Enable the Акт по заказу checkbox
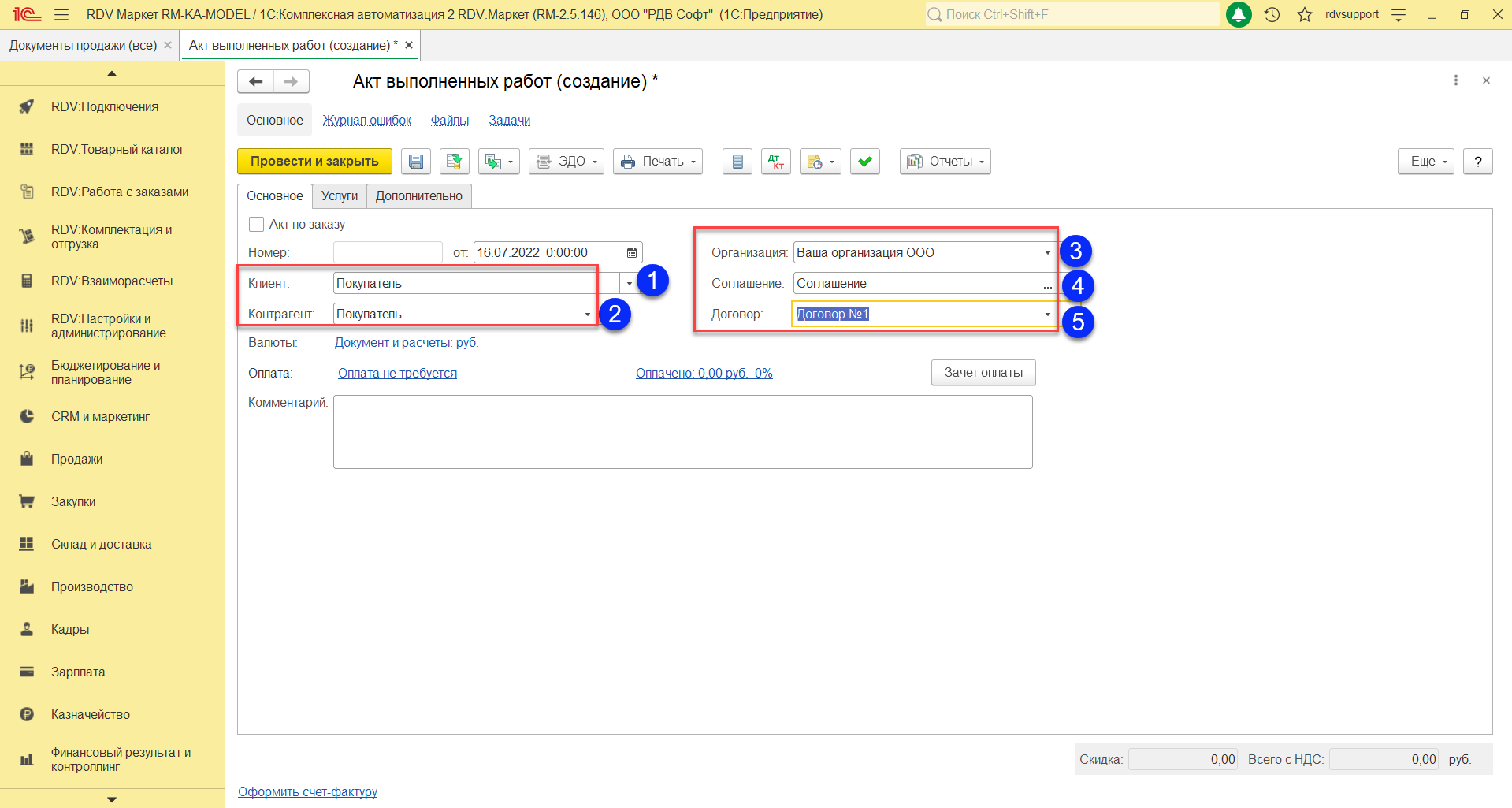This screenshot has width=1512, height=808. [x=256, y=225]
